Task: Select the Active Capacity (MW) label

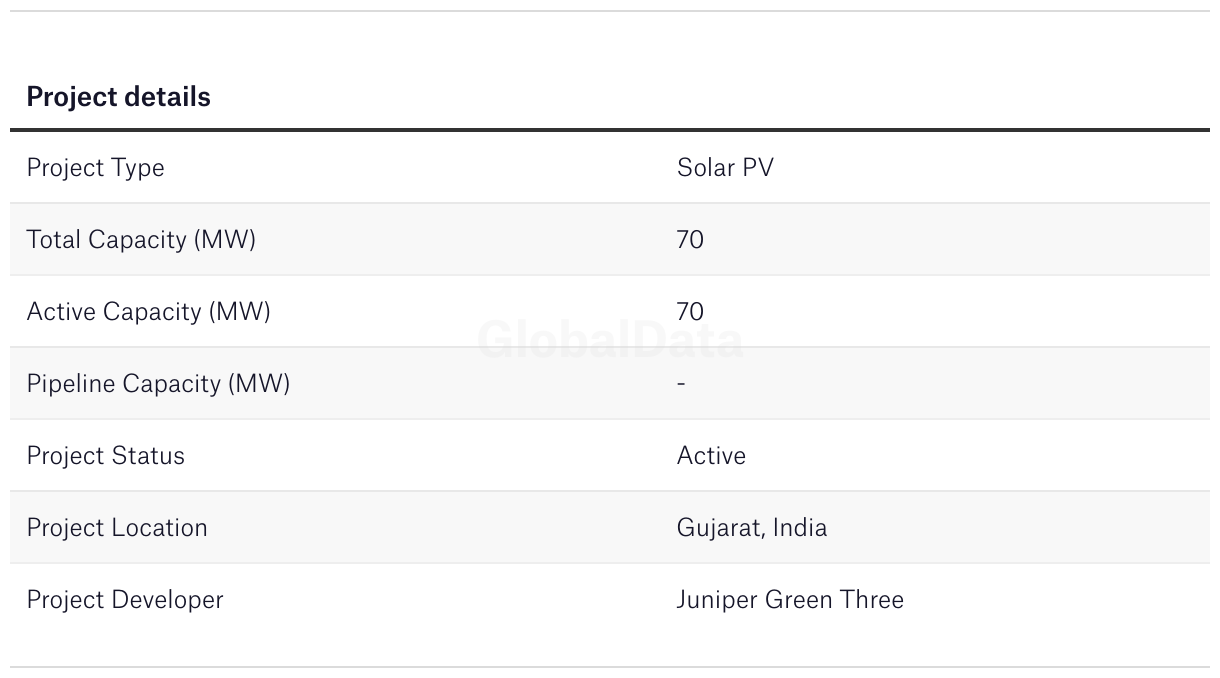Action: [x=148, y=312]
